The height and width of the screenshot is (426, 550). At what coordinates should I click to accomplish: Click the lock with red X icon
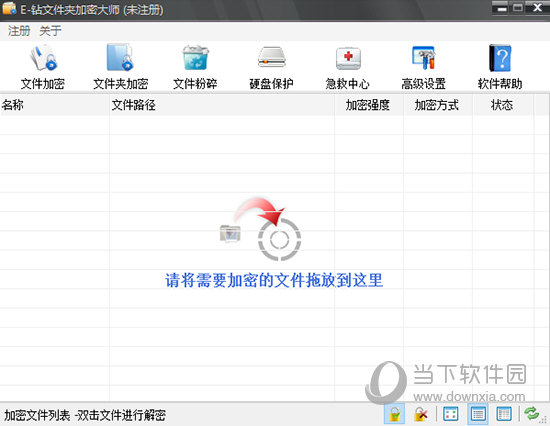click(421, 414)
